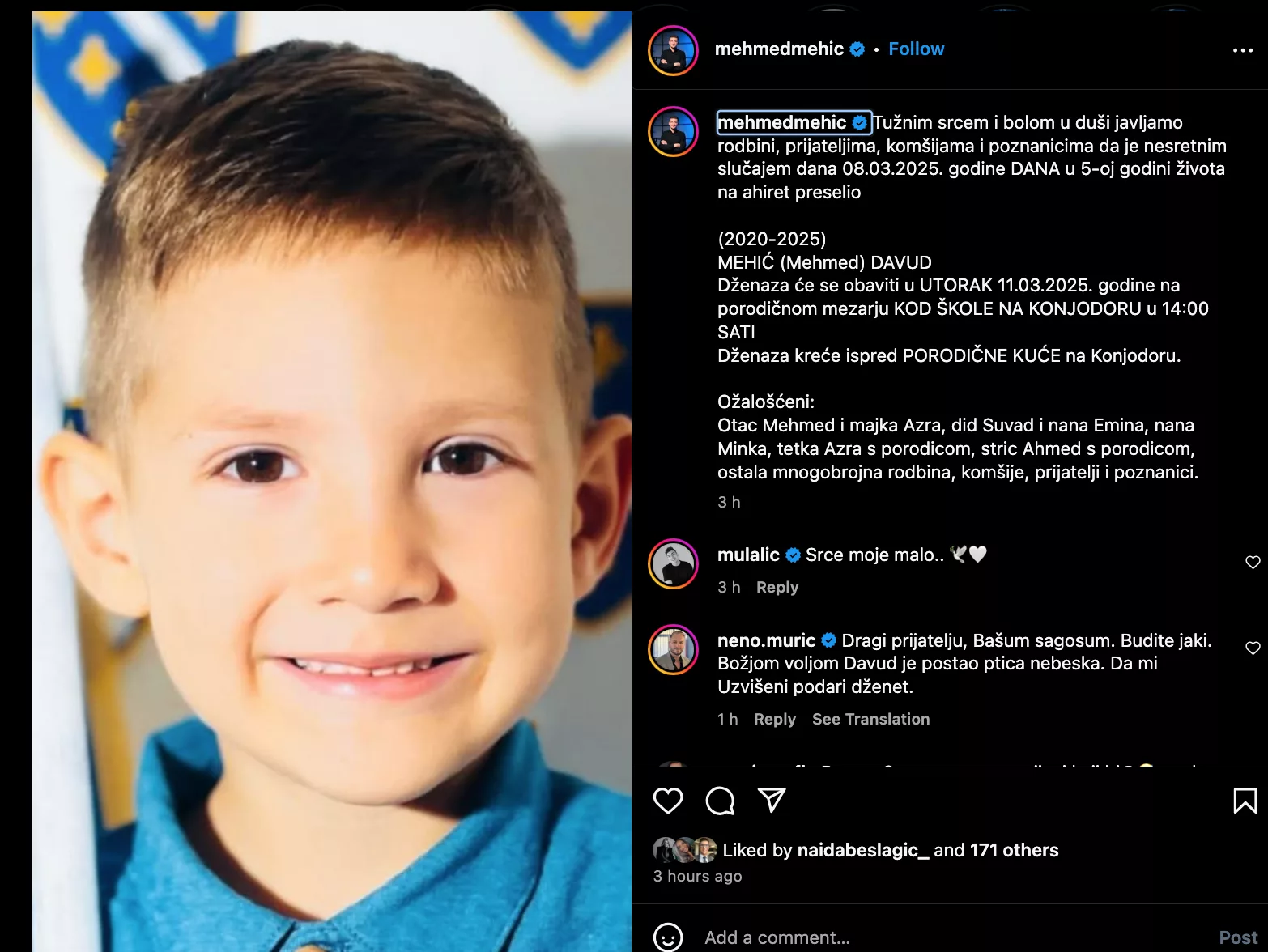Image resolution: width=1268 pixels, height=952 pixels.
Task: Open the mehmedmehic username in the caption
Action: tap(781, 122)
